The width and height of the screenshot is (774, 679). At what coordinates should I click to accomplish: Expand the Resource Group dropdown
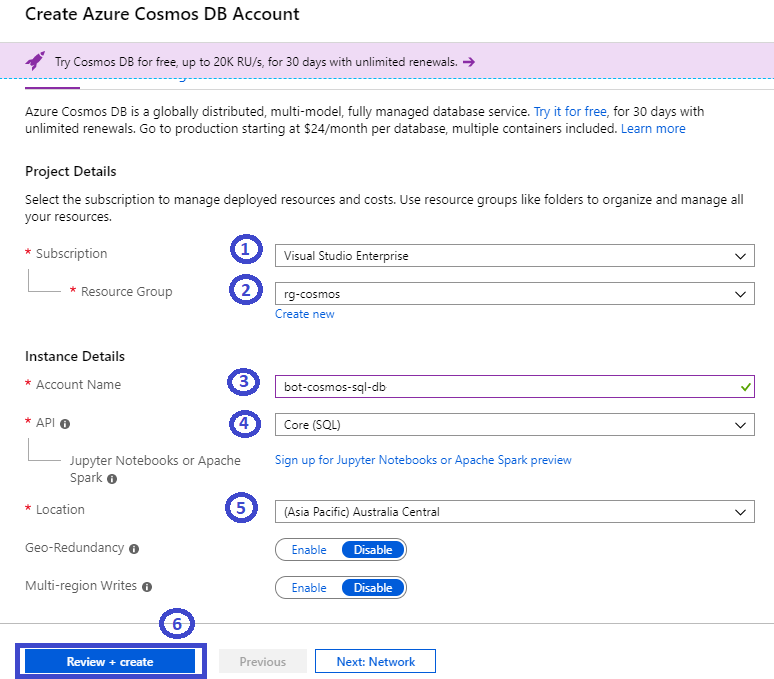514,294
